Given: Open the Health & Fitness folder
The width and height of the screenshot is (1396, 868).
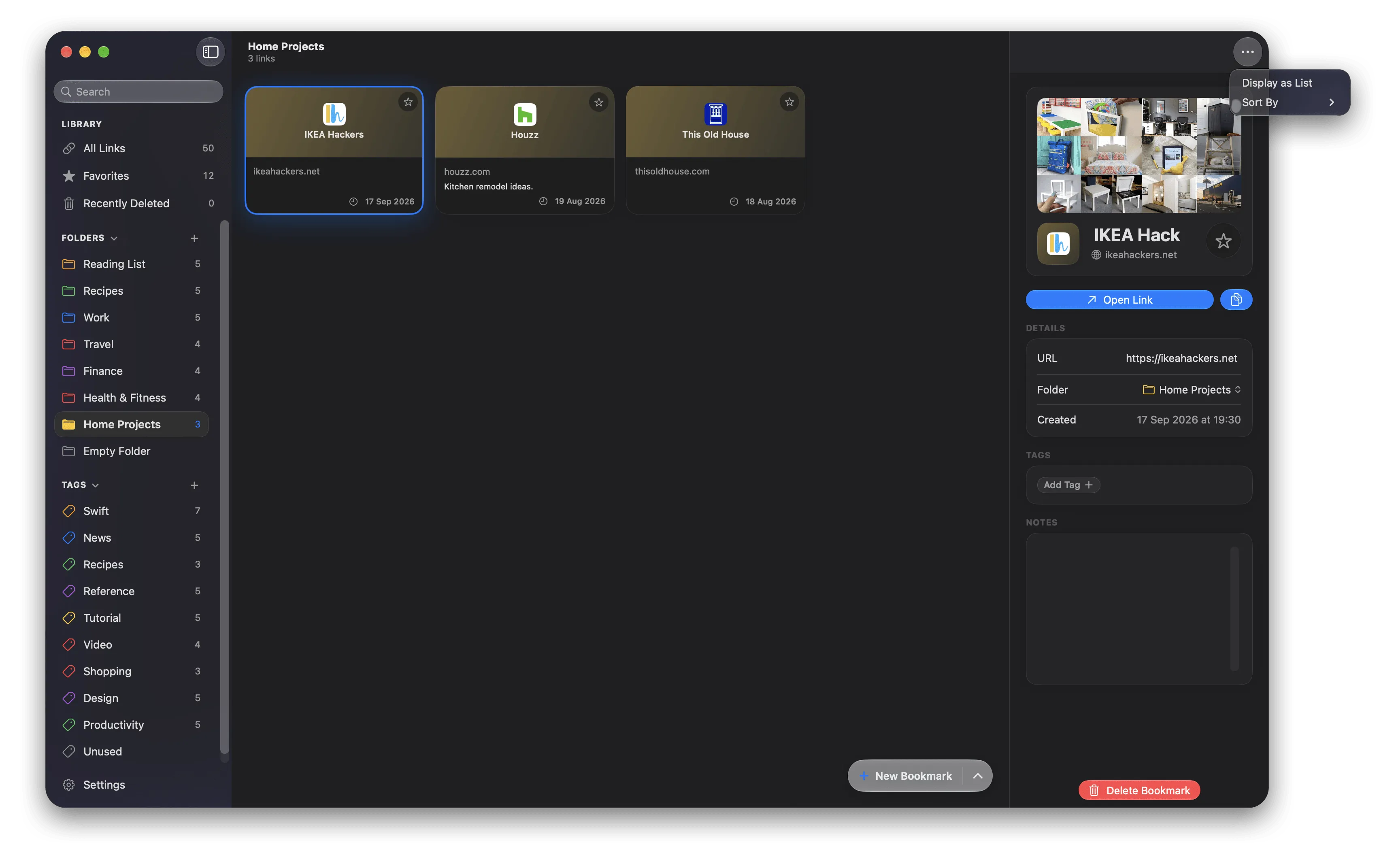Looking at the screenshot, I should point(132,397).
